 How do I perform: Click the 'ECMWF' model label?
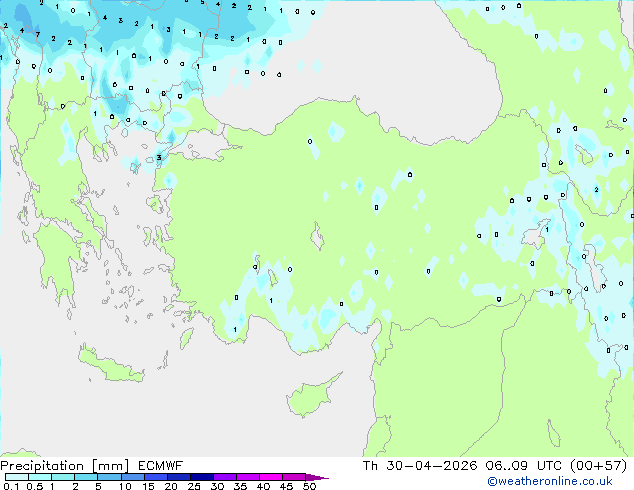point(160,466)
